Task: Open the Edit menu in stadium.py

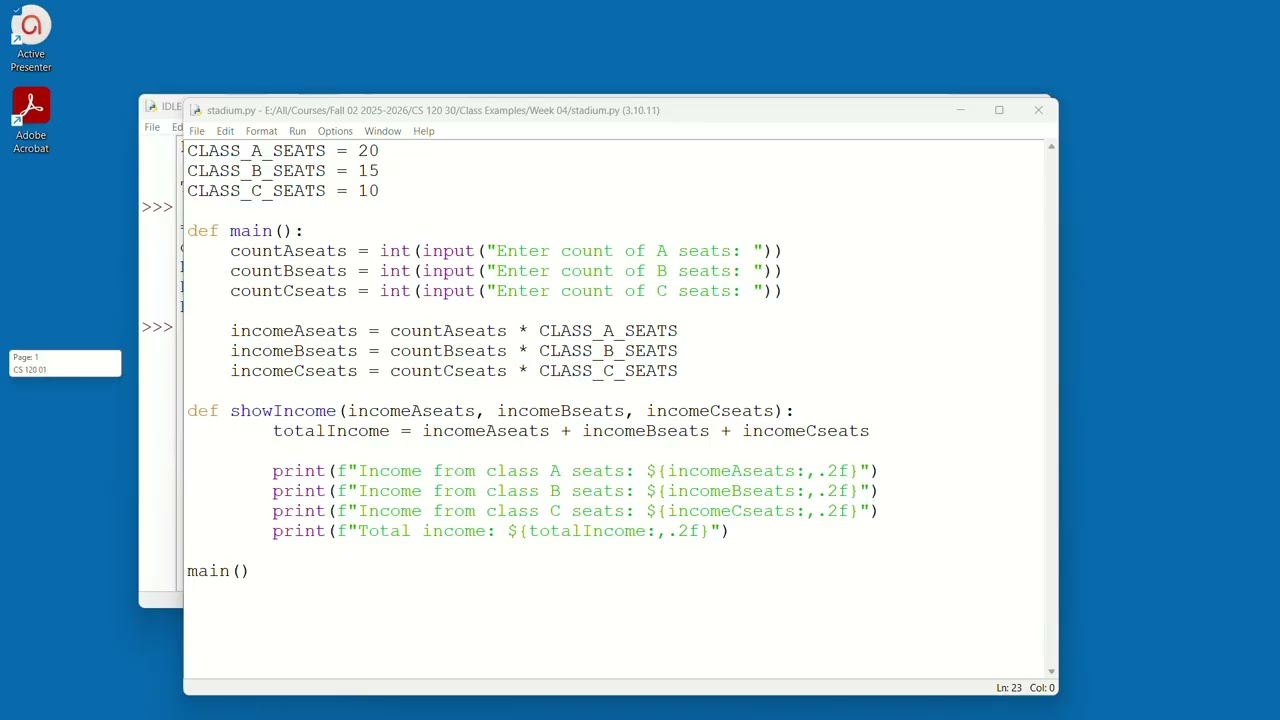Action: tap(225, 131)
